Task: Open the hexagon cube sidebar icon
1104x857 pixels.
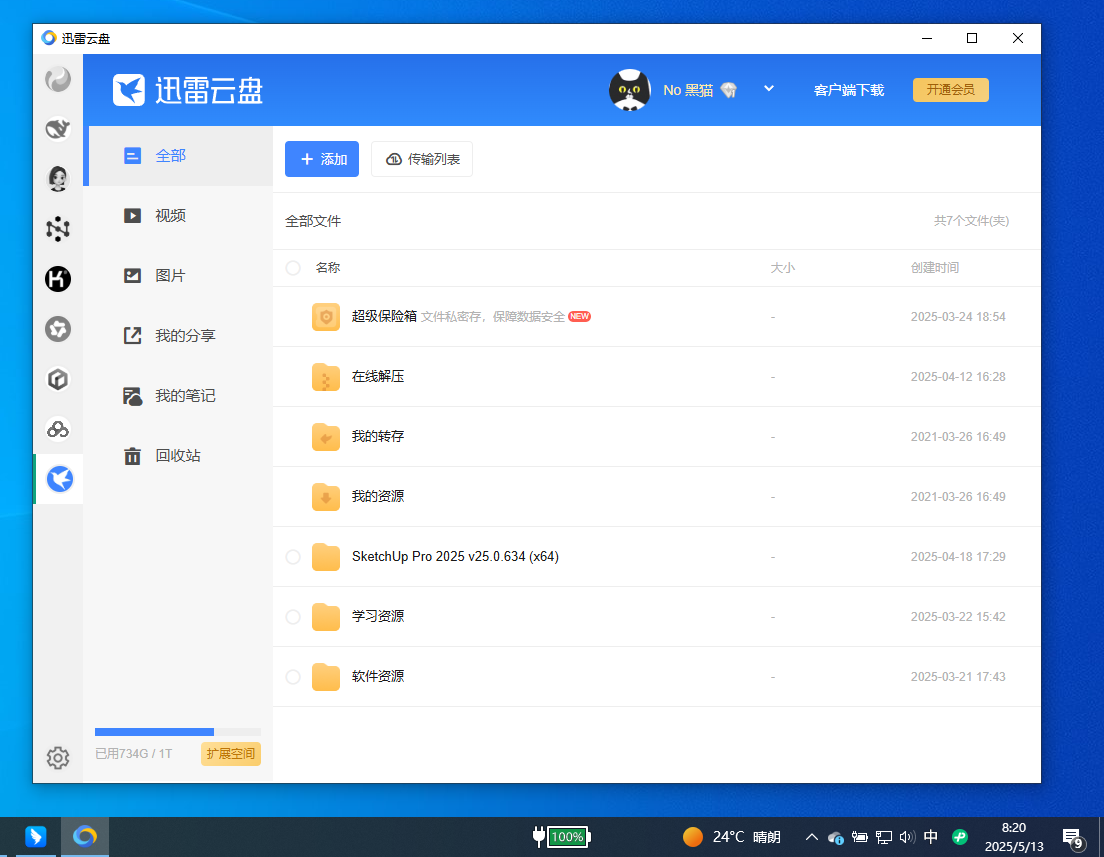Action: click(x=58, y=379)
